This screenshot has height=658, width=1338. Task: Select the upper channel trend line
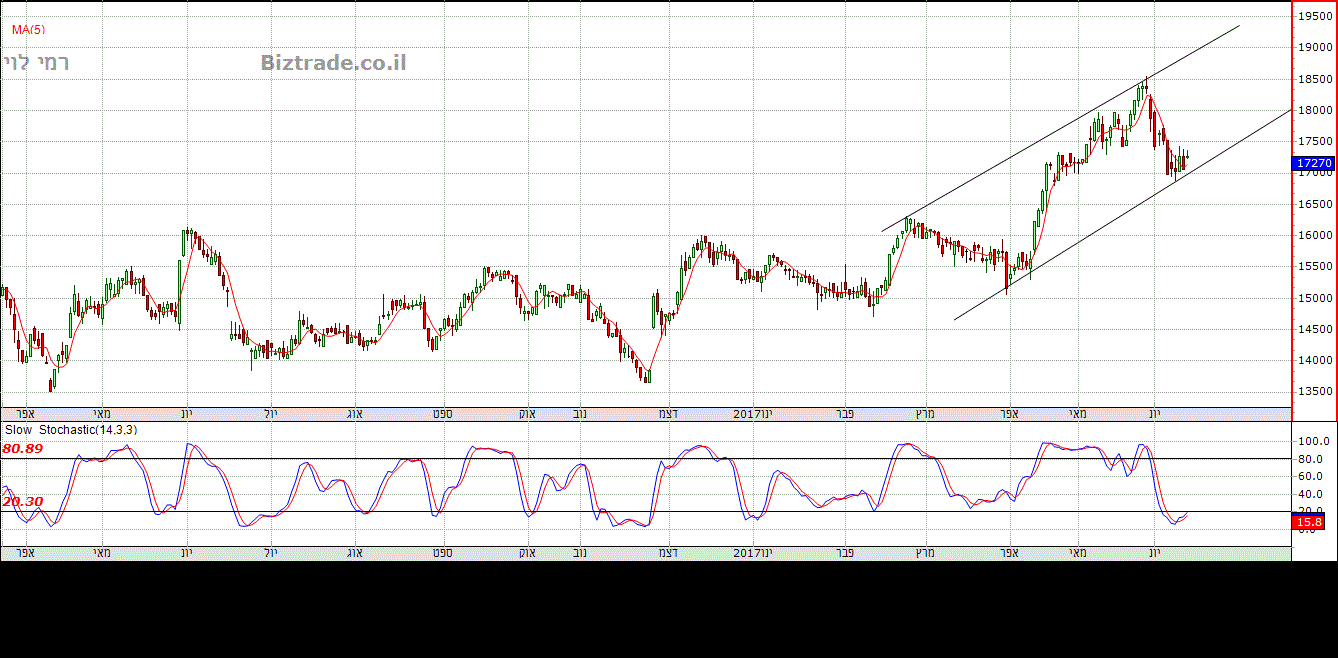click(1060, 129)
